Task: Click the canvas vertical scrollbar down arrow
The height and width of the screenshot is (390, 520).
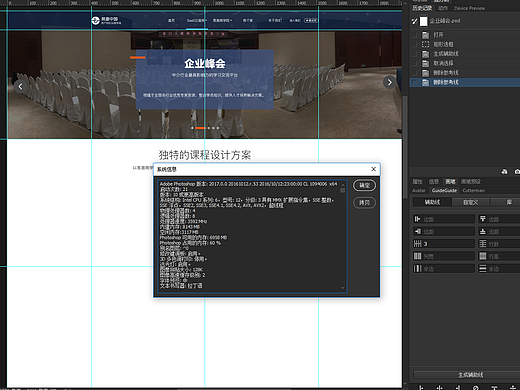Action: (405, 384)
